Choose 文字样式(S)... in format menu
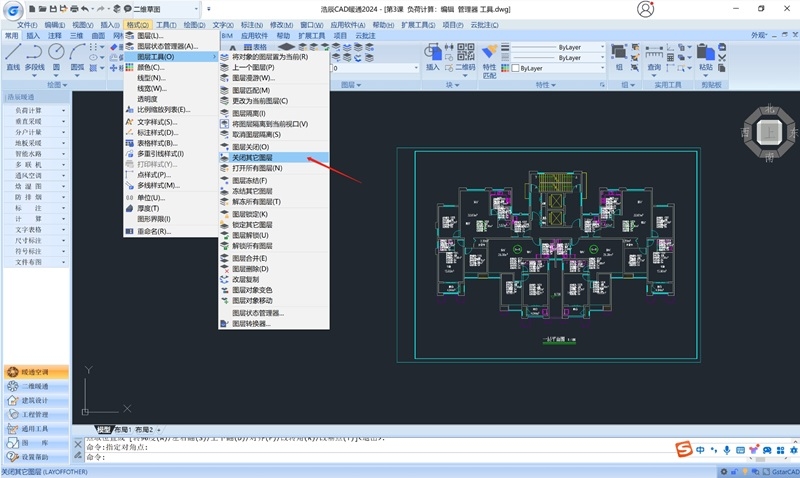 click(x=171, y=122)
